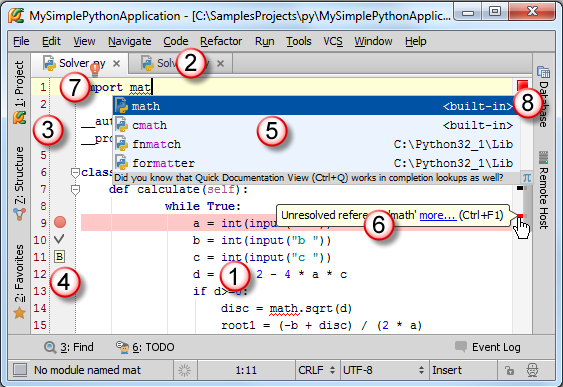Click the Structure diagram icon
Image resolution: width=563 pixels, height=387 pixels.
click(19, 214)
